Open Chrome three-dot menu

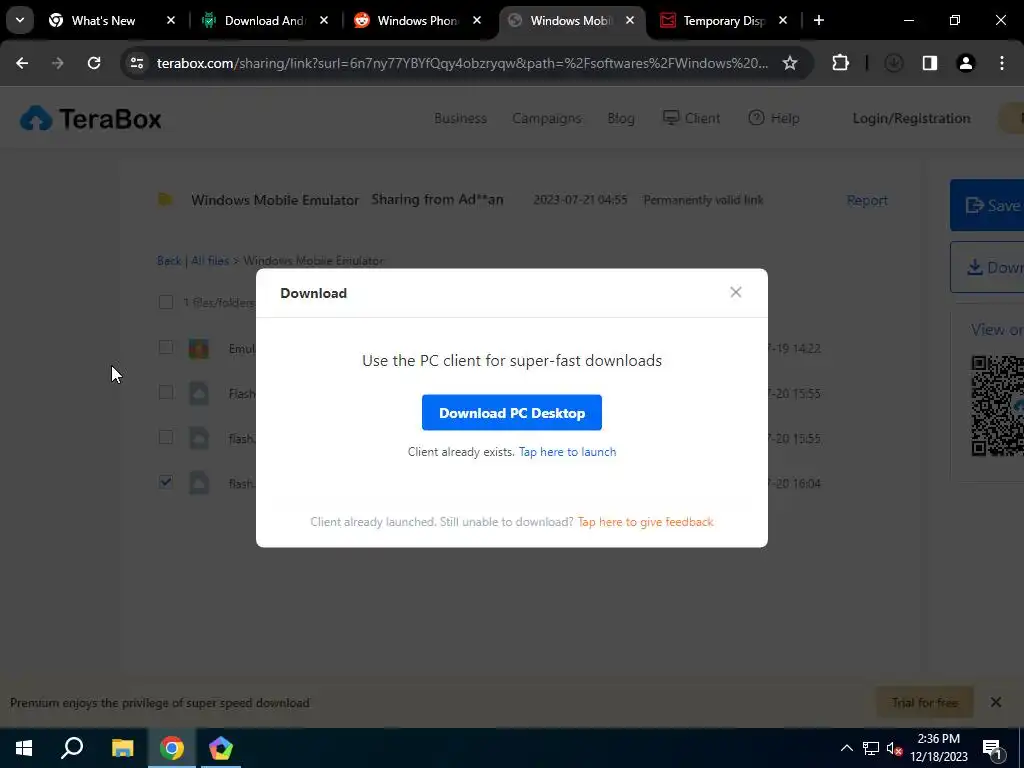click(x=1001, y=63)
